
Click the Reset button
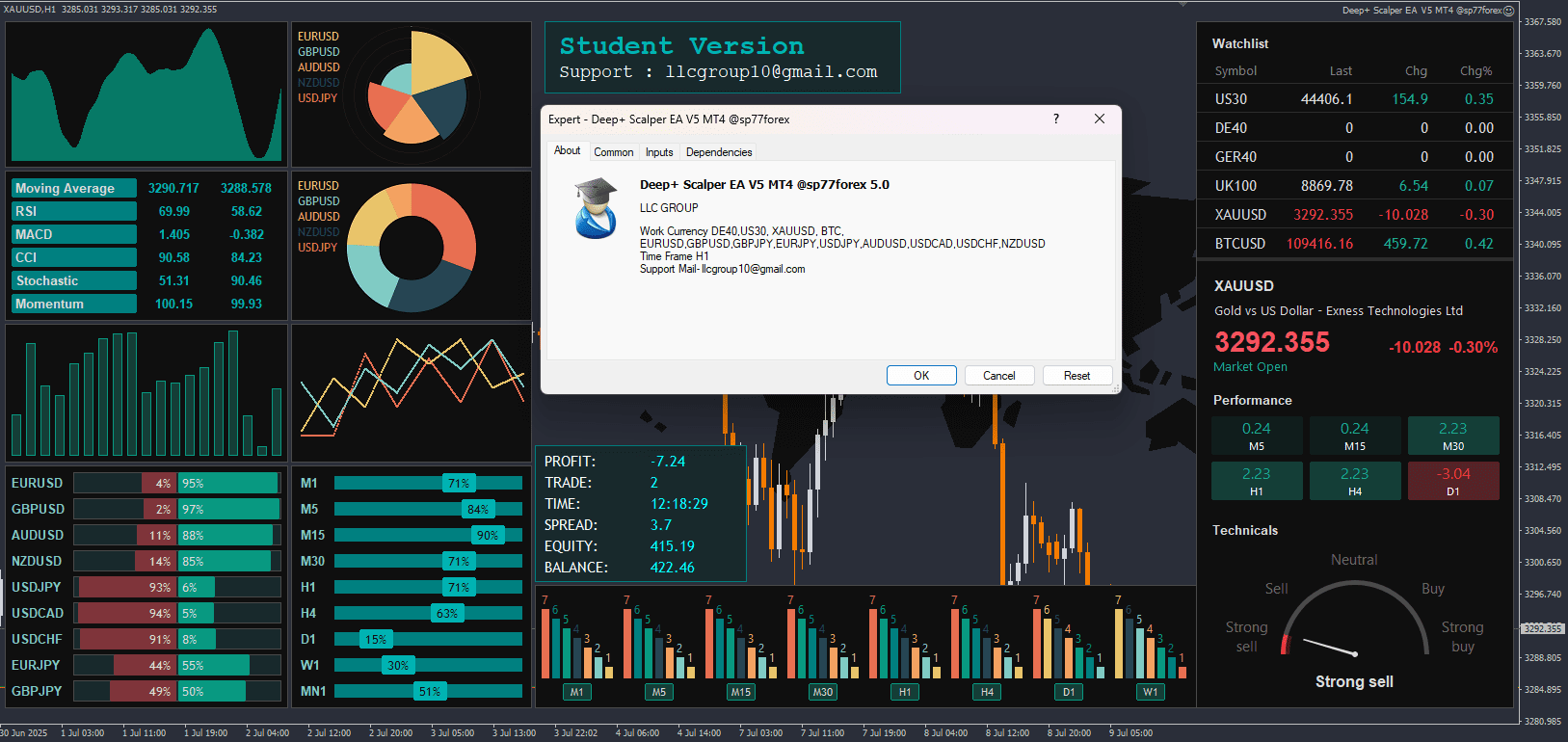(x=1077, y=376)
